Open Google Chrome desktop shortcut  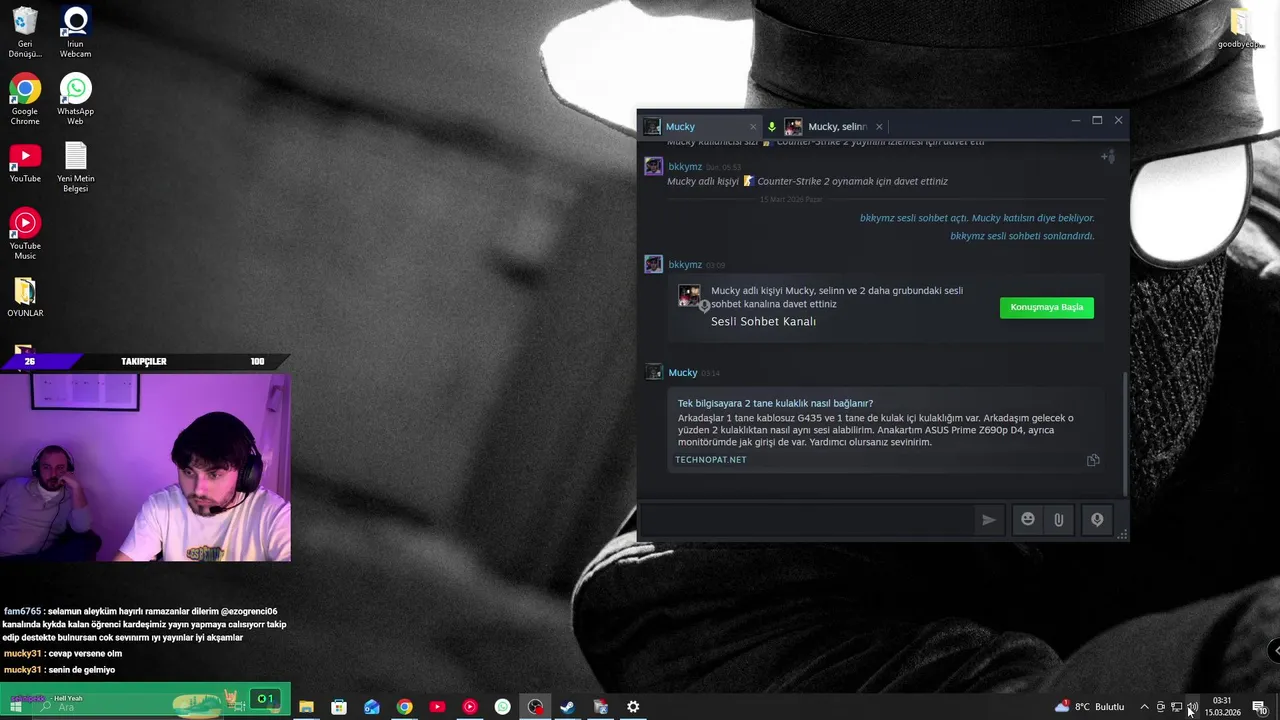pos(25,99)
